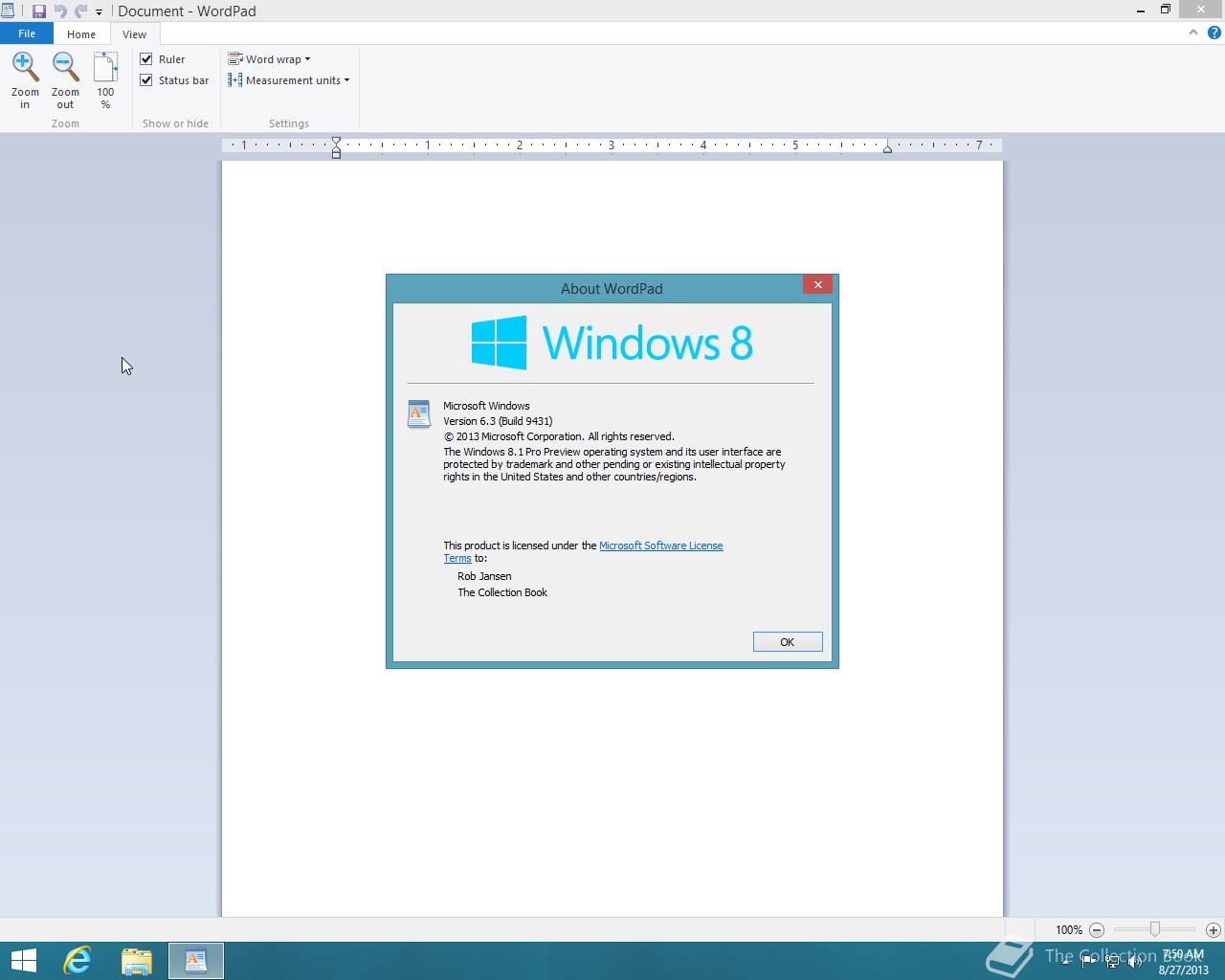Click the status bar zoom out minus button
The width and height of the screenshot is (1225, 980).
click(1097, 930)
